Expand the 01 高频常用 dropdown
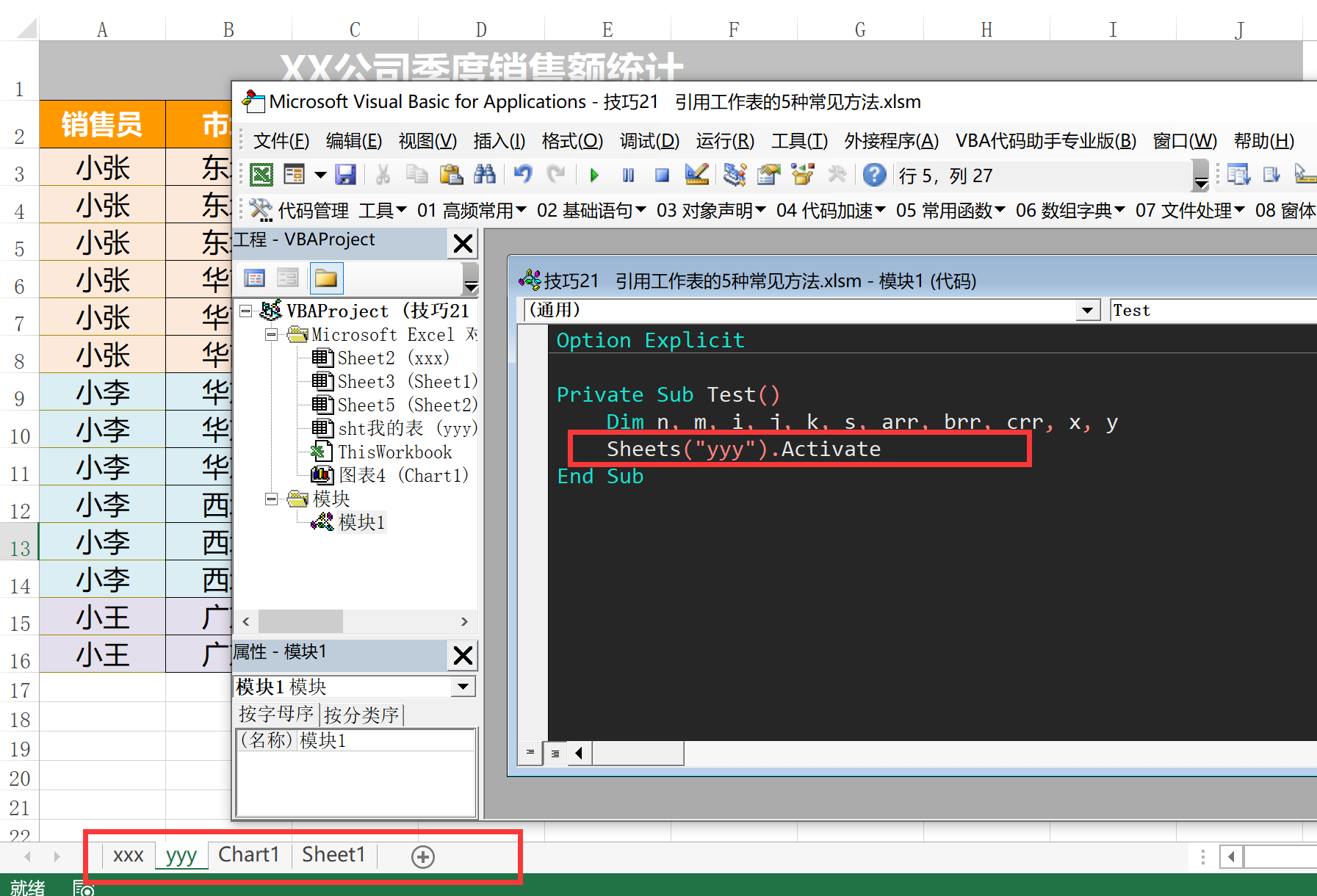Image resolution: width=1317 pixels, height=896 pixels. (472, 211)
